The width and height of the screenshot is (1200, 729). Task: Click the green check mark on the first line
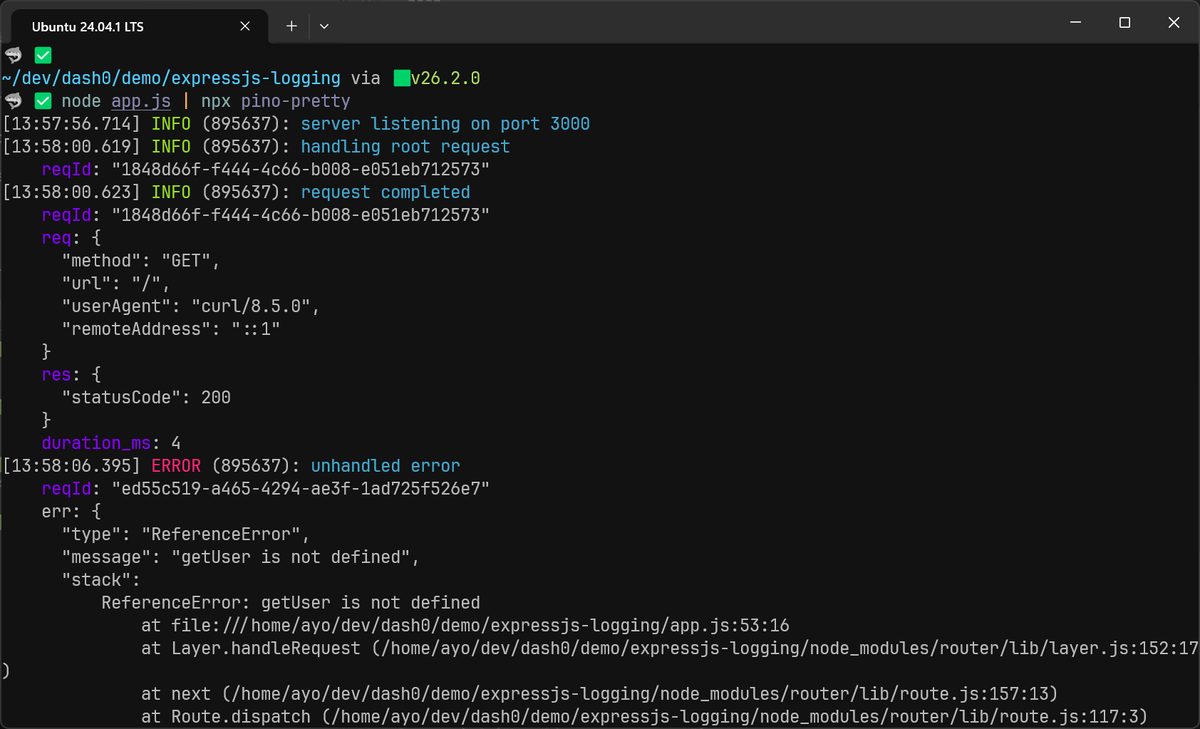coord(43,56)
